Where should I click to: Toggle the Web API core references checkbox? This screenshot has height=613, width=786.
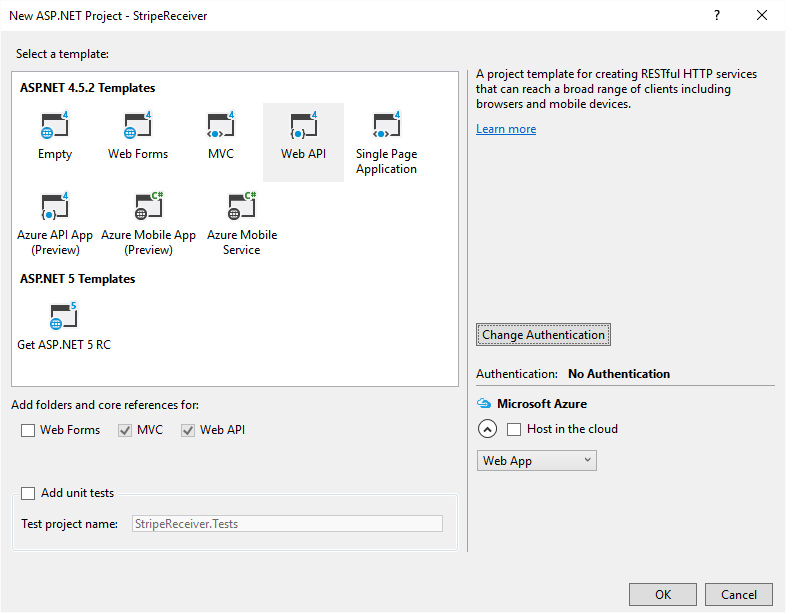click(x=188, y=431)
